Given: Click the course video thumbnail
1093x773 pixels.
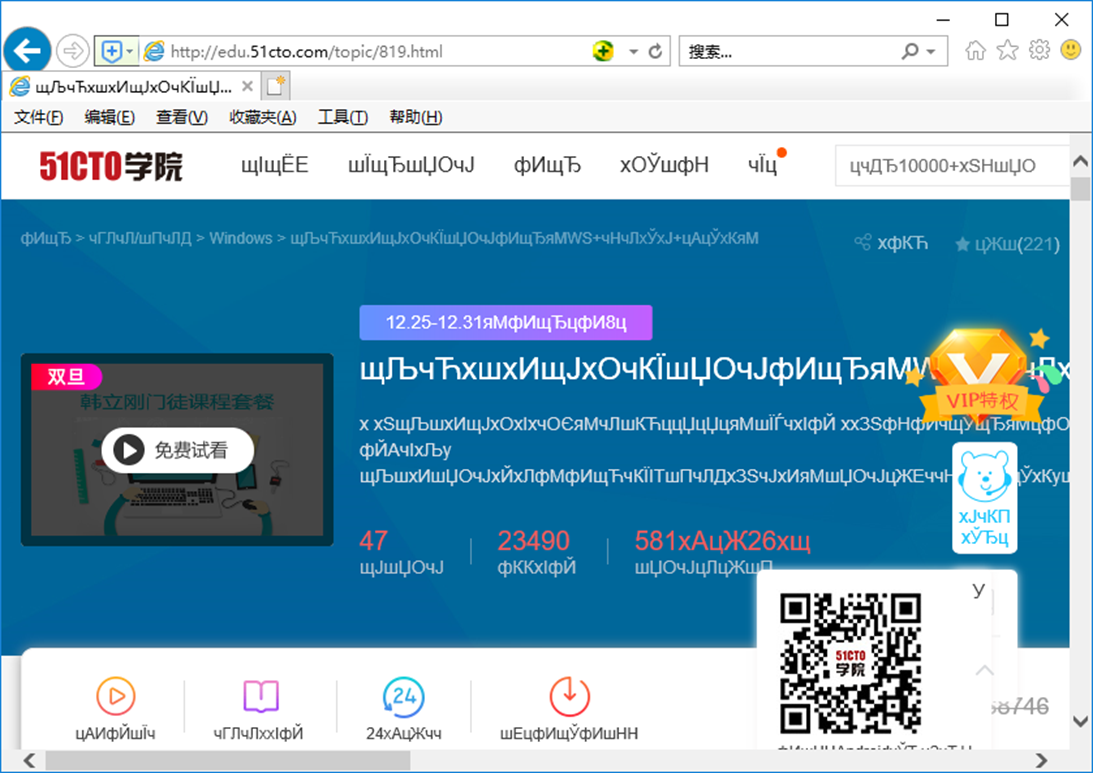Looking at the screenshot, I should click(177, 450).
